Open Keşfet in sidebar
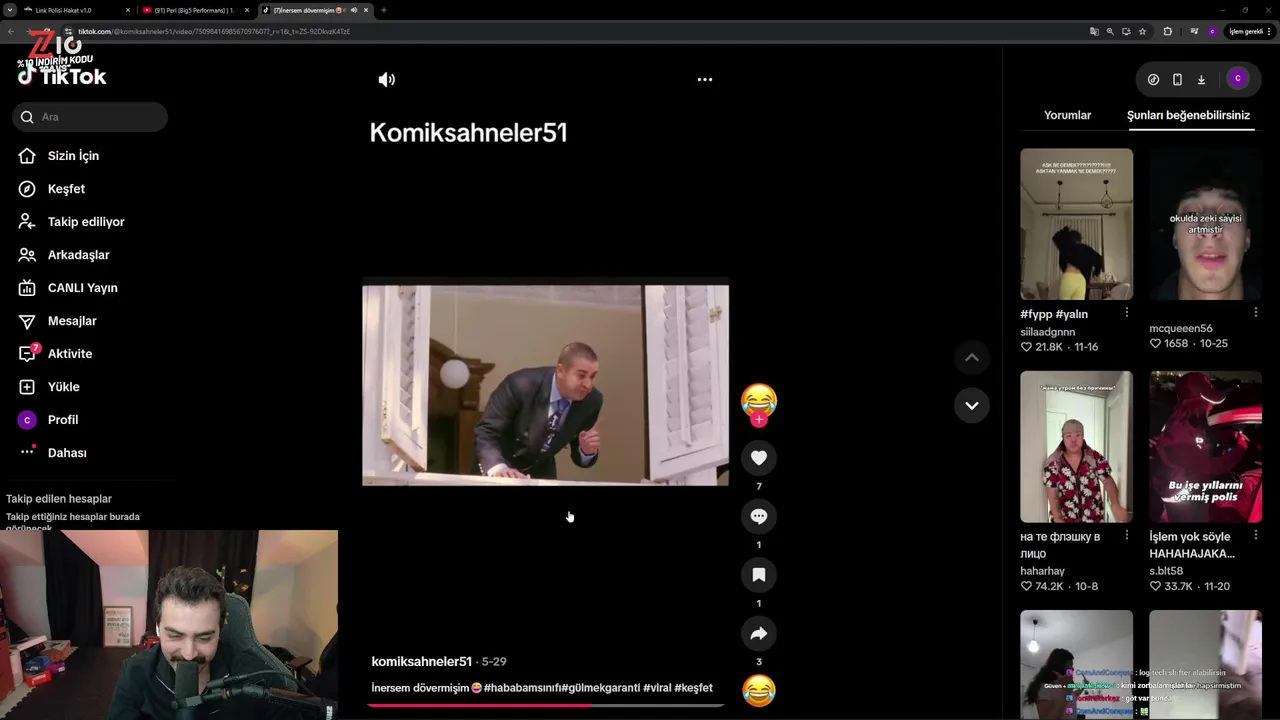The width and height of the screenshot is (1280, 720). pos(66,189)
